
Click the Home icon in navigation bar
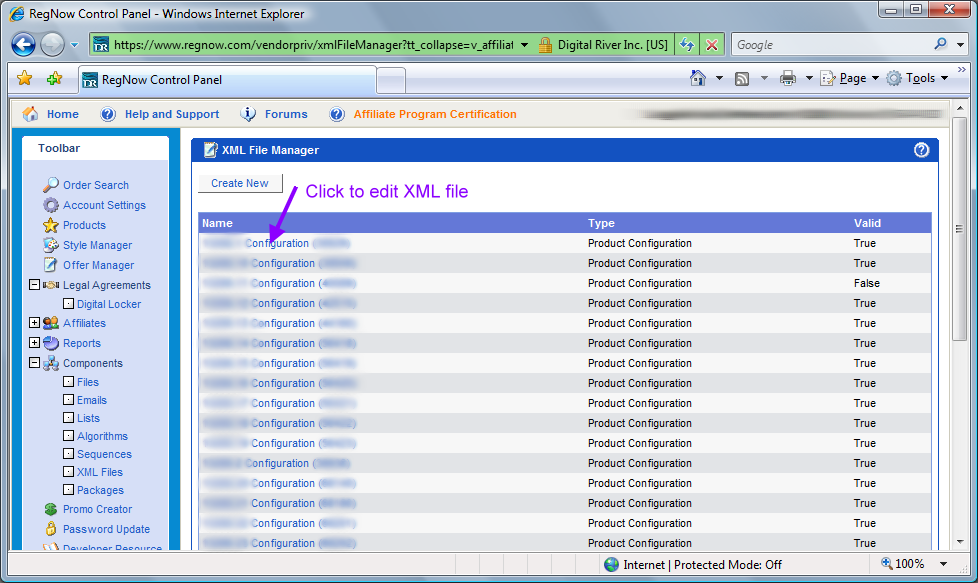point(30,113)
